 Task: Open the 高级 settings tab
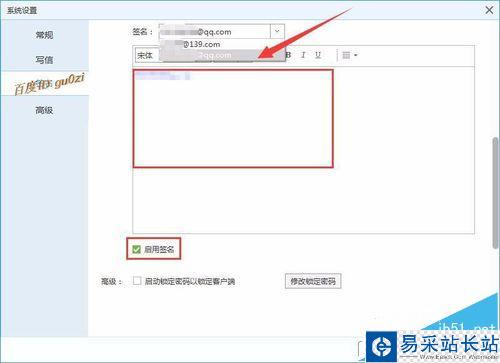[x=44, y=110]
